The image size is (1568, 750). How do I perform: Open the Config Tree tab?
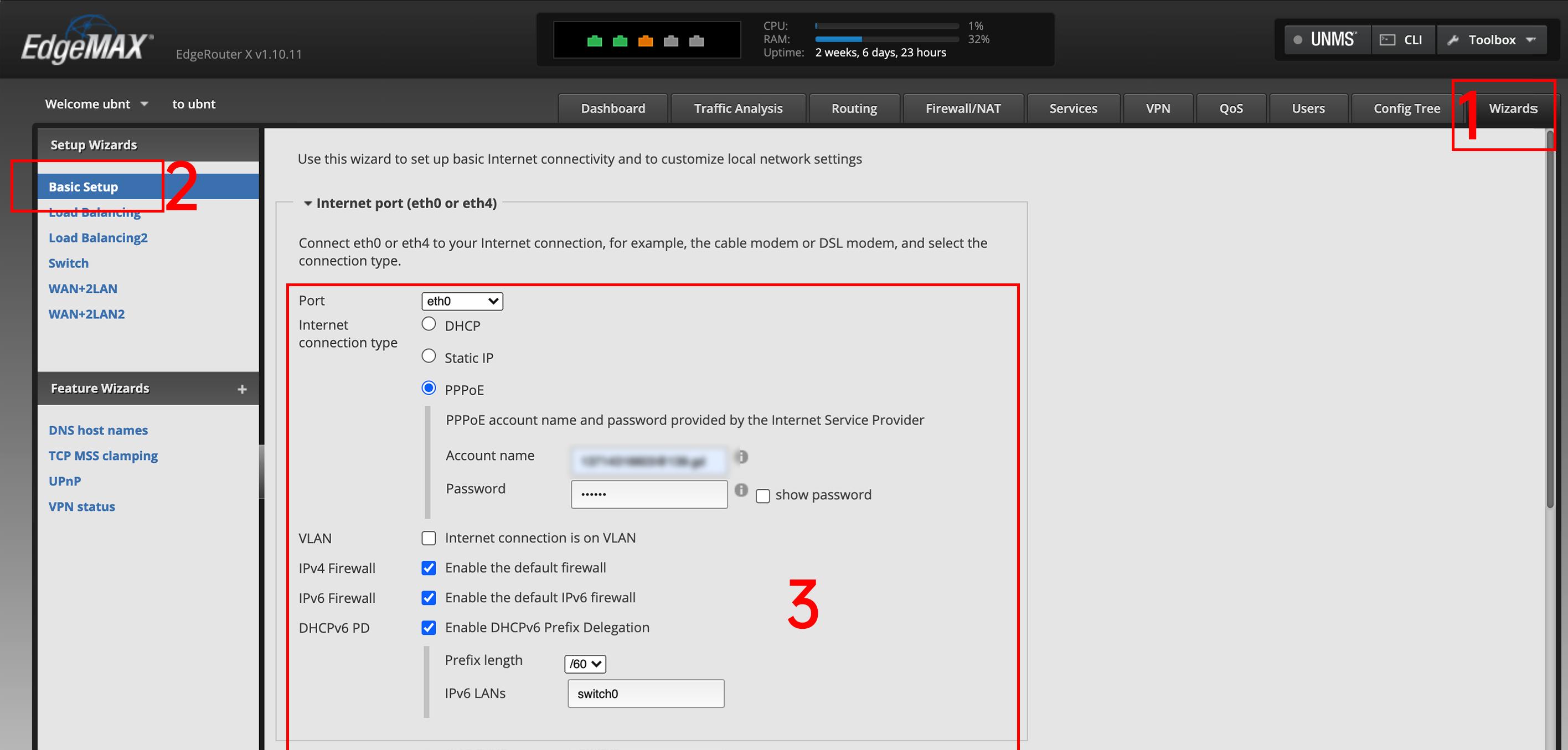pyautogui.click(x=1406, y=109)
